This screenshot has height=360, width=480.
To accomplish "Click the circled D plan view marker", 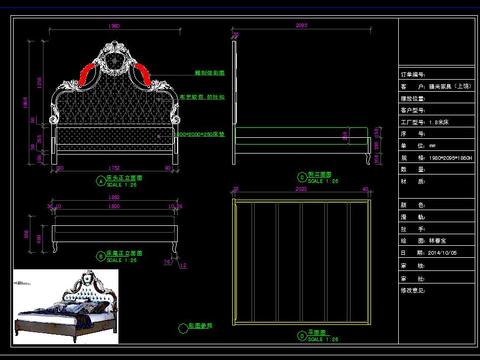I will pyautogui.click(x=302, y=336).
